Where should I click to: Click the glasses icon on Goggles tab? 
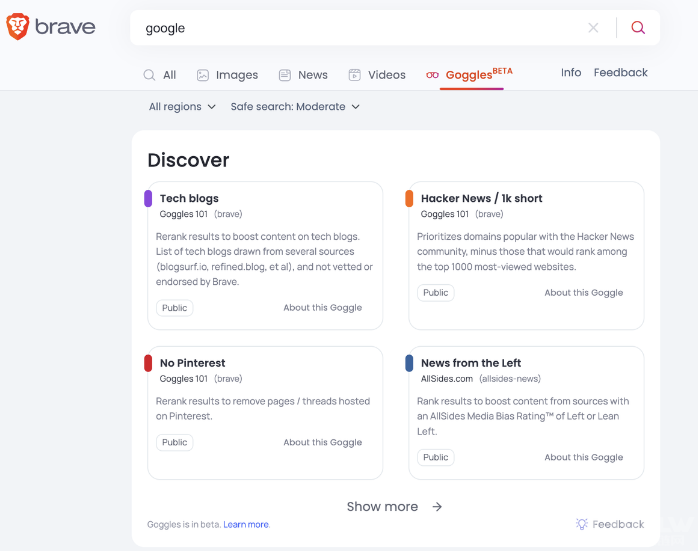point(432,75)
